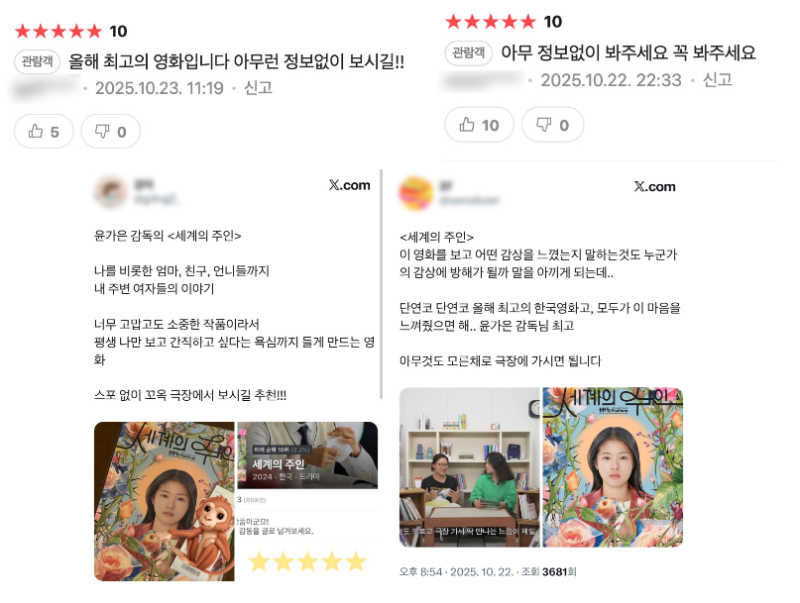Click 신고 on the 2025.10.23 review
Image resolution: width=800 pixels, height=603 pixels.
(258, 88)
